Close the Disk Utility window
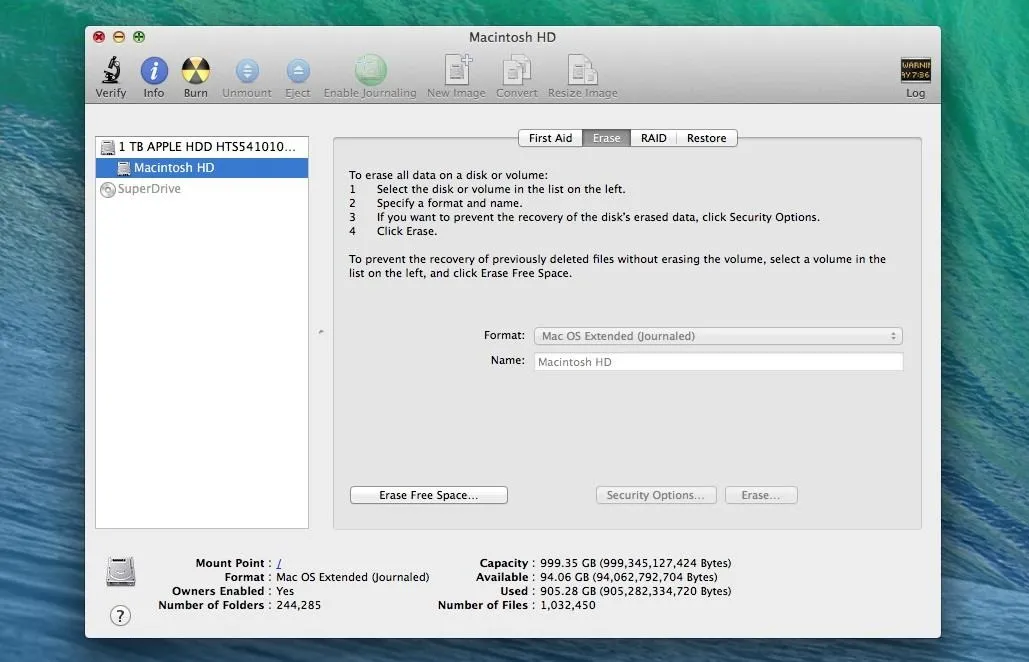1029x662 pixels. 99,37
